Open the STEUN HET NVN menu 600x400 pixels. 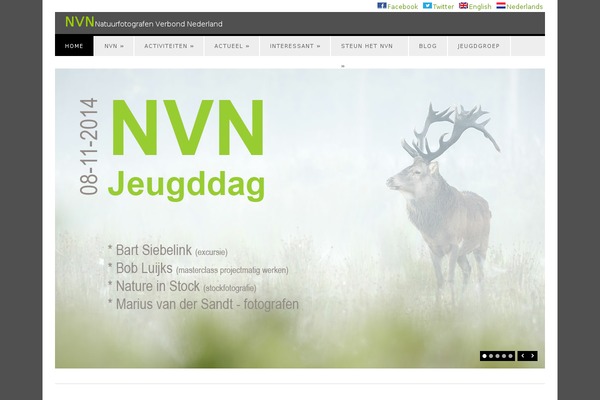click(369, 46)
